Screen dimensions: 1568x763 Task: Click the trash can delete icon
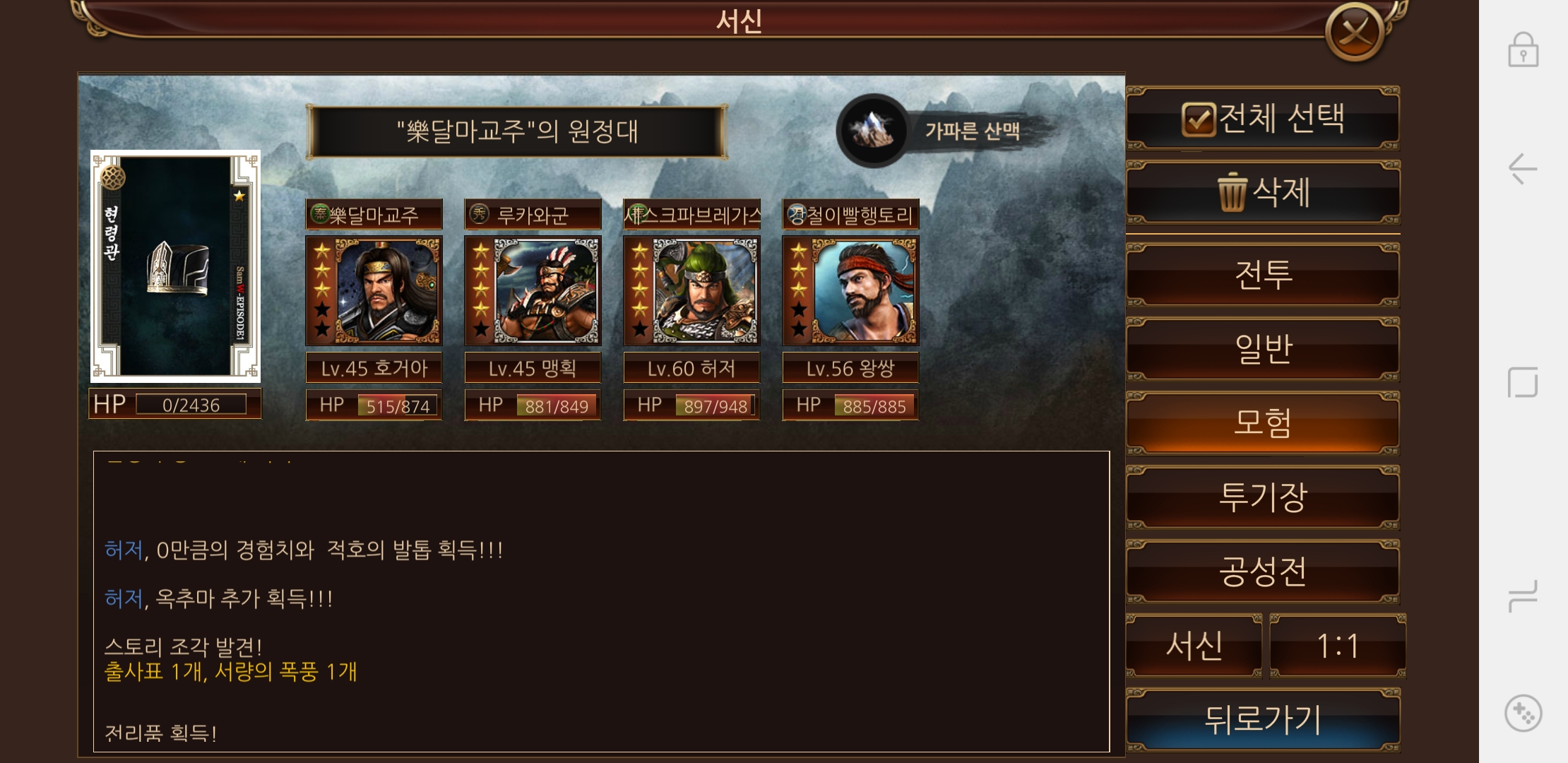click(1232, 191)
